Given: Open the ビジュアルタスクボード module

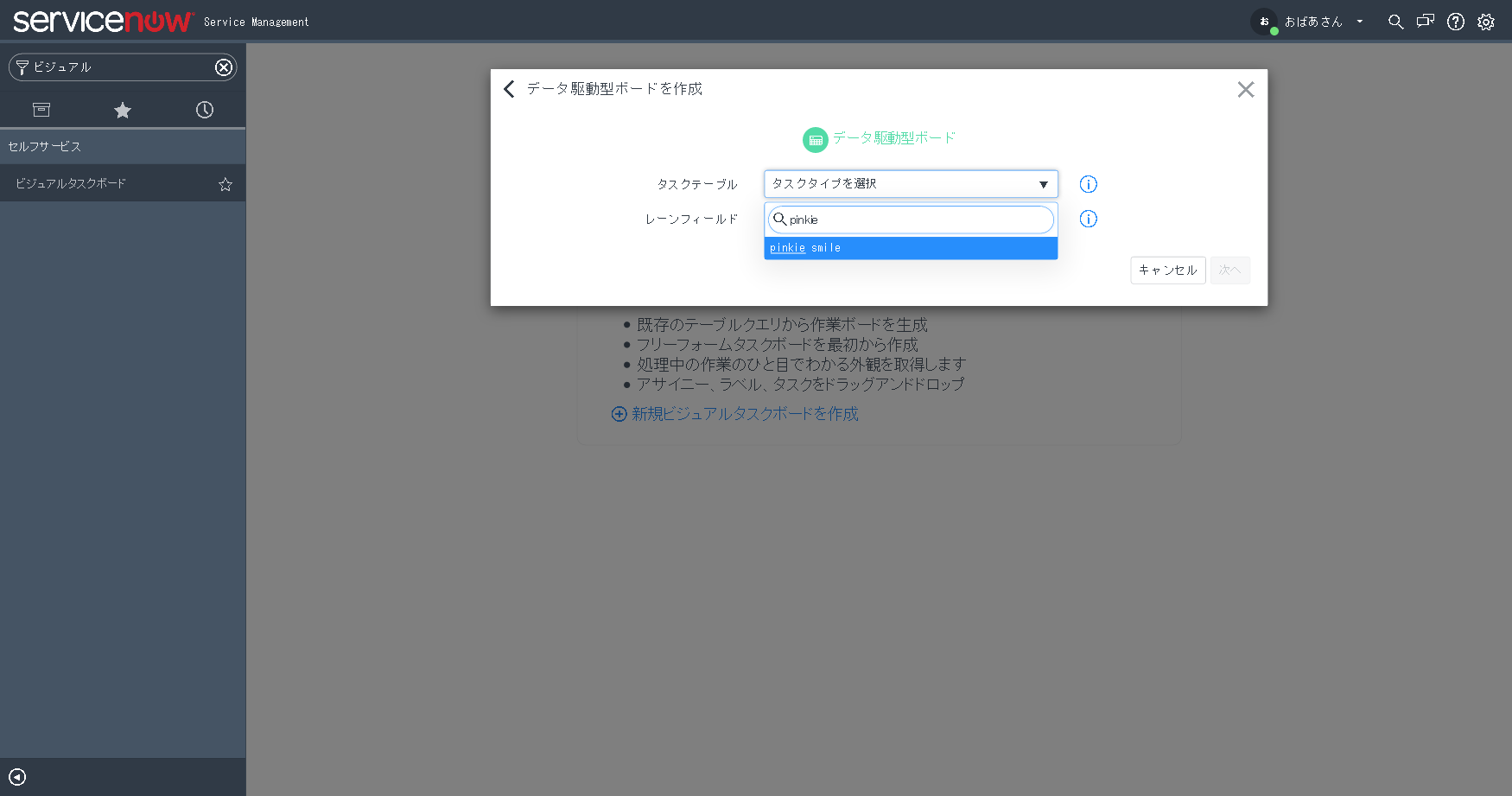Looking at the screenshot, I should tap(69, 183).
